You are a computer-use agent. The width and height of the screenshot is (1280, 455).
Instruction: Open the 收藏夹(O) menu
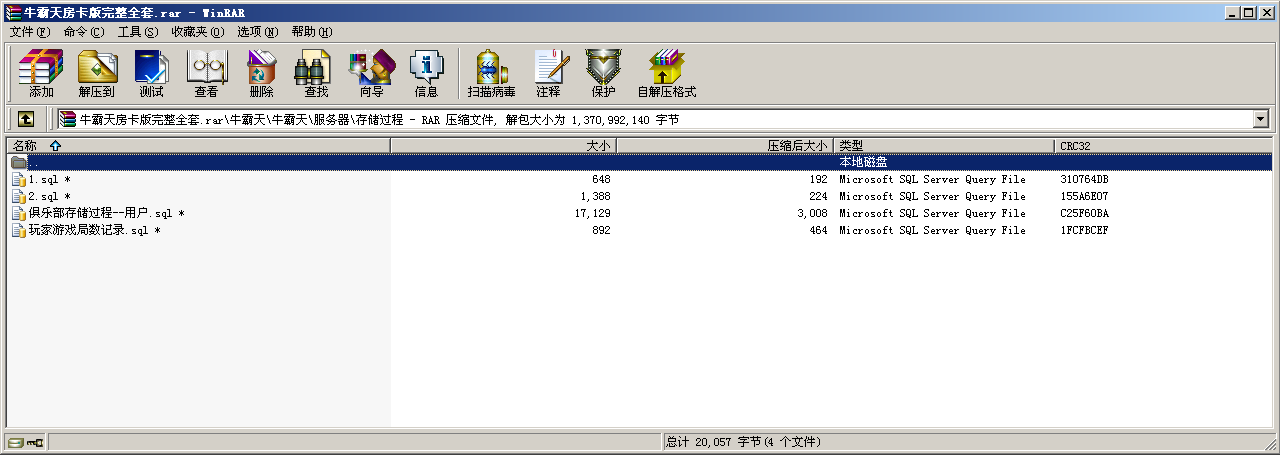click(x=197, y=32)
